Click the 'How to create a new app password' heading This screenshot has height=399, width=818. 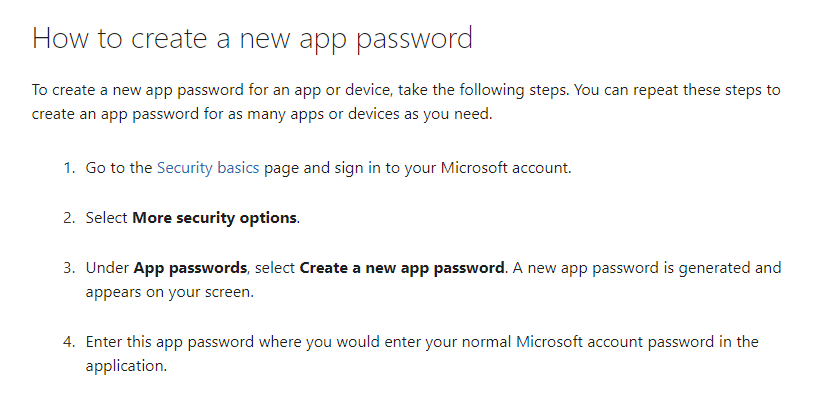click(x=252, y=39)
